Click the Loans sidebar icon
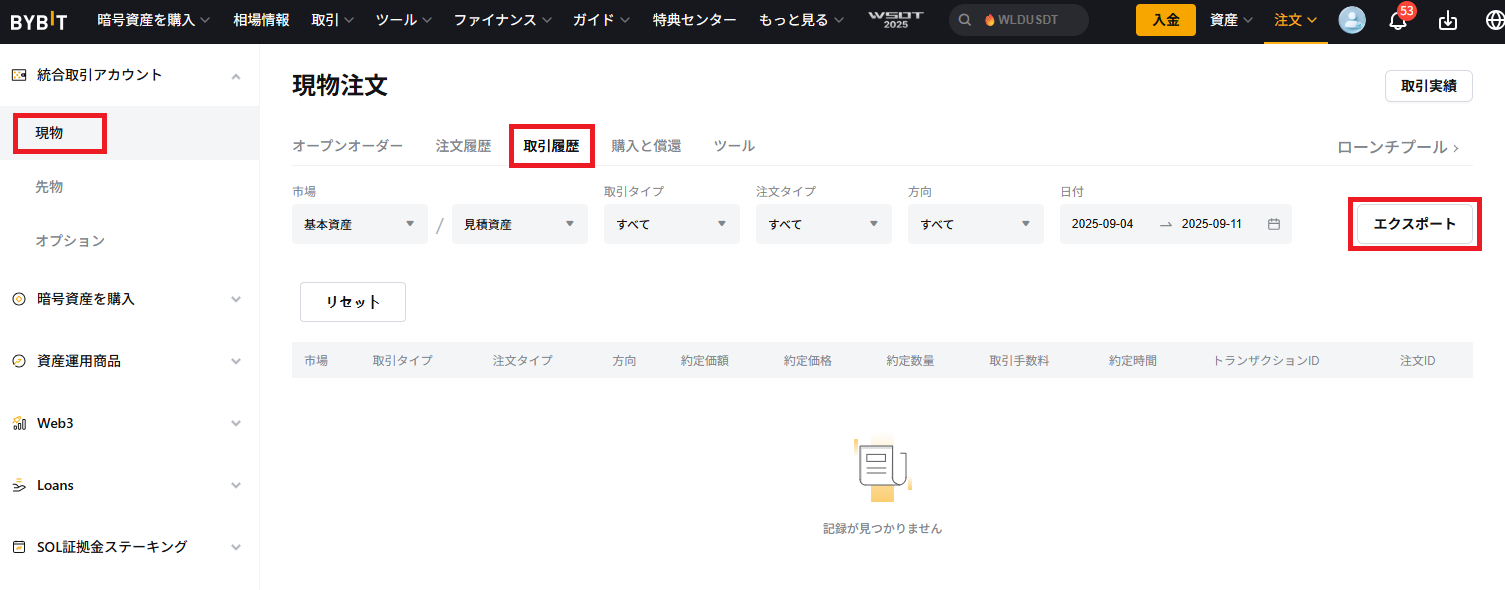This screenshot has width=1505, height=590. [x=17, y=485]
